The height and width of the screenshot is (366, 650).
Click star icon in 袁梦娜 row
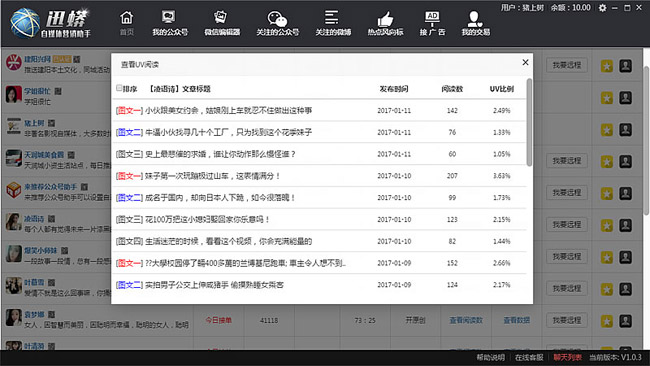[x=606, y=321]
